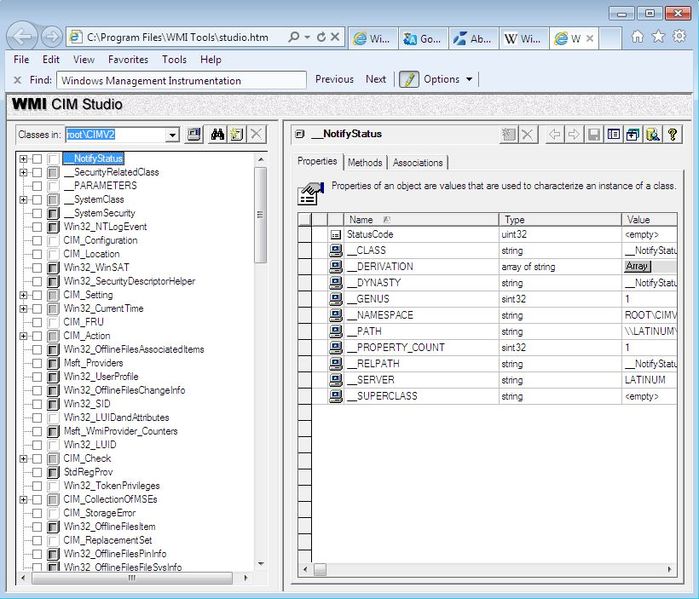Click the Previous find button
The width and height of the screenshot is (699, 599).
click(x=334, y=79)
